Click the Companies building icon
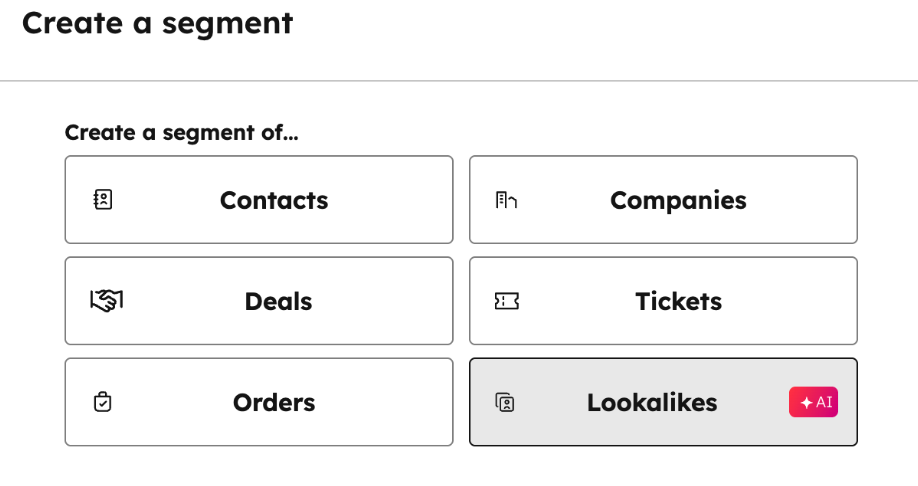This screenshot has height=486, width=918. point(506,200)
